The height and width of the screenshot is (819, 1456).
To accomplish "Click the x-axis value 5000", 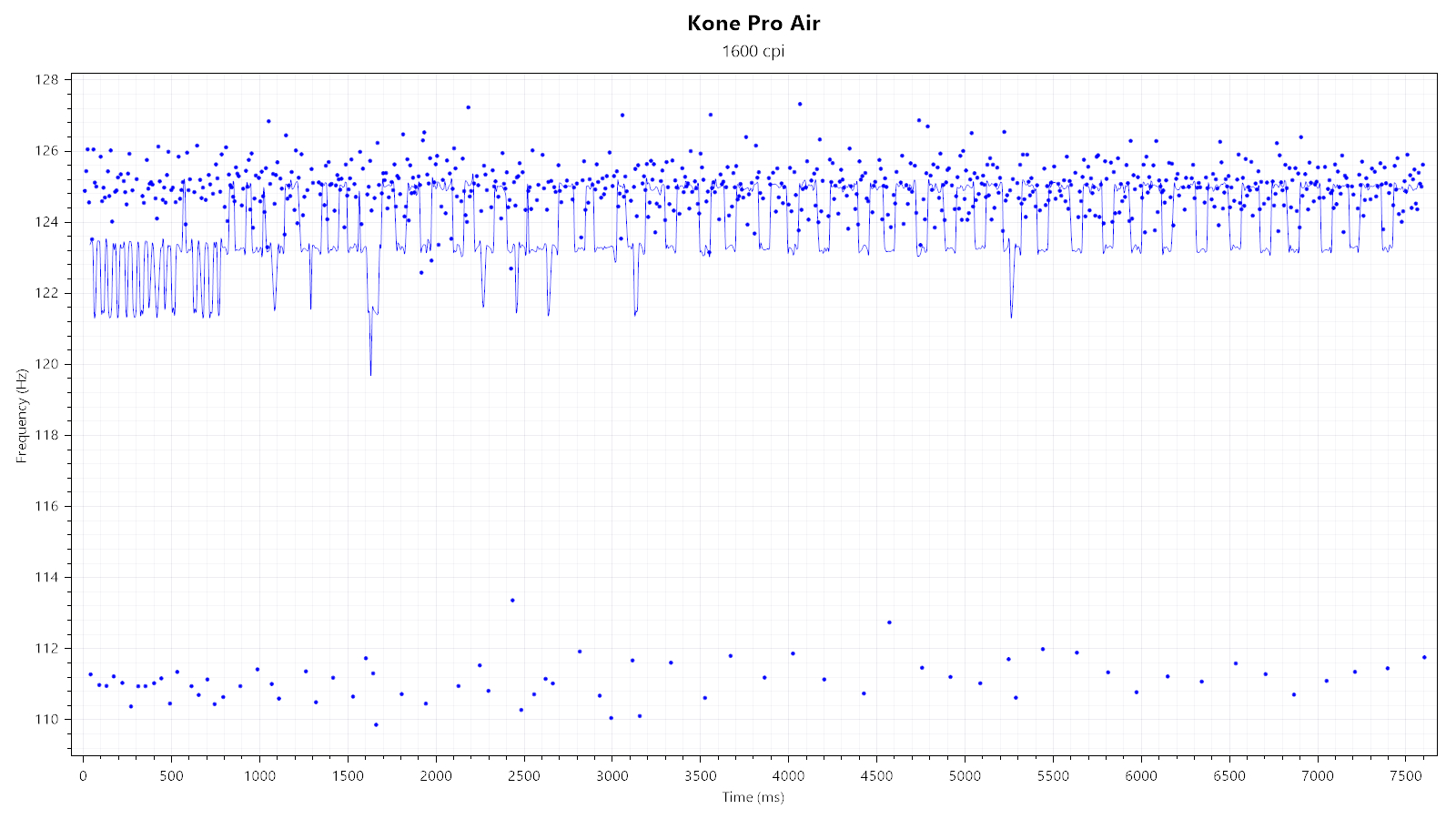I will 966,776.
